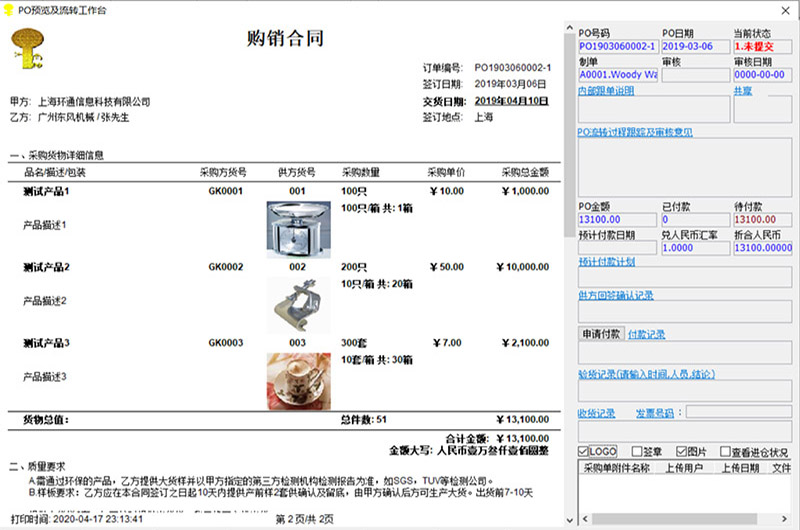Click the app icon in the title bar
Viewport: 800px width, 530px height.
click(9, 8)
